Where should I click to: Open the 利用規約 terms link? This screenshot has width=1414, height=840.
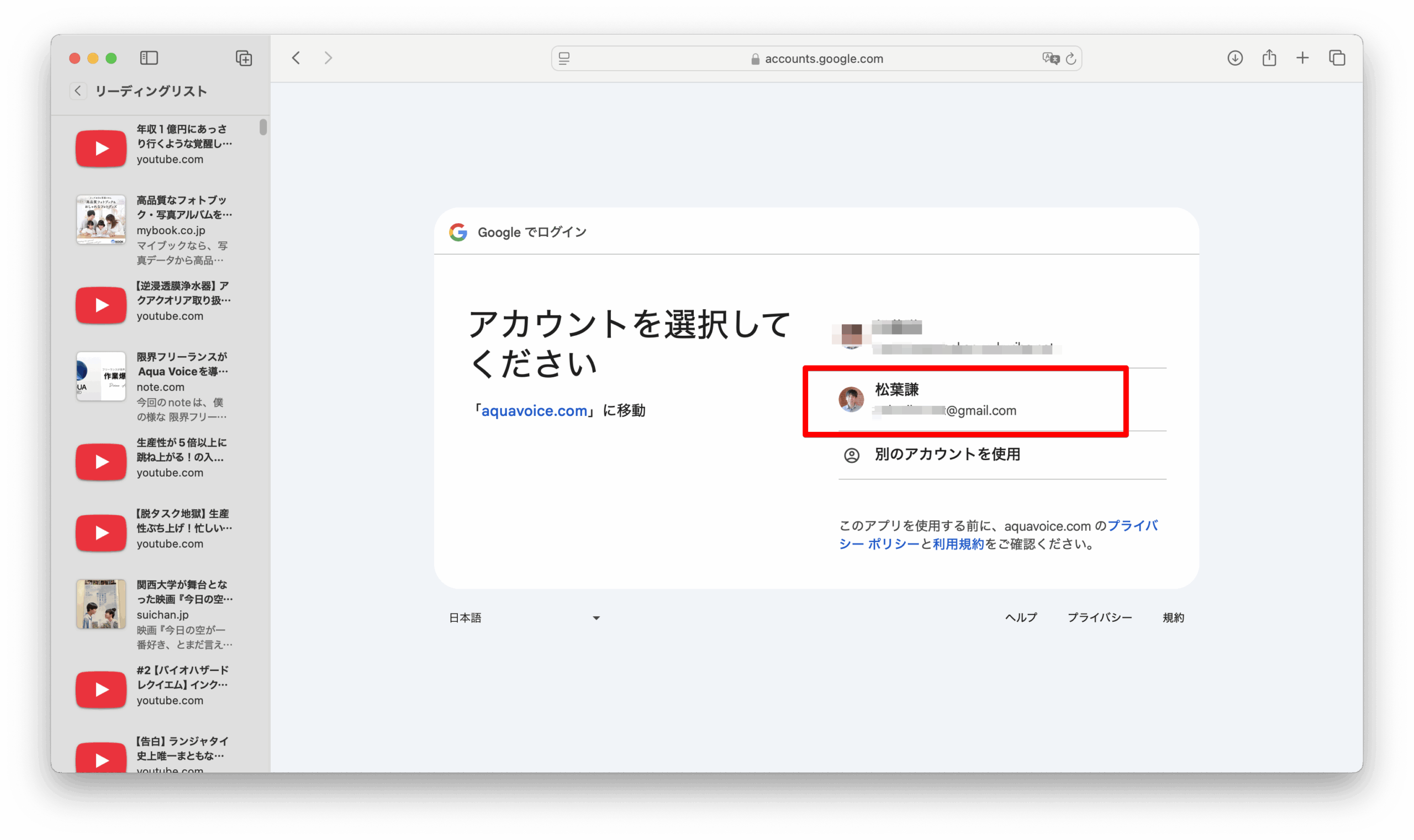coord(958,544)
